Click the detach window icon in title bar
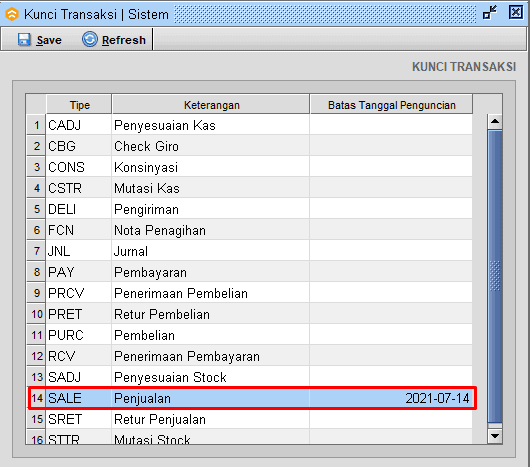This screenshot has height=467, width=530. pyautogui.click(x=490, y=13)
